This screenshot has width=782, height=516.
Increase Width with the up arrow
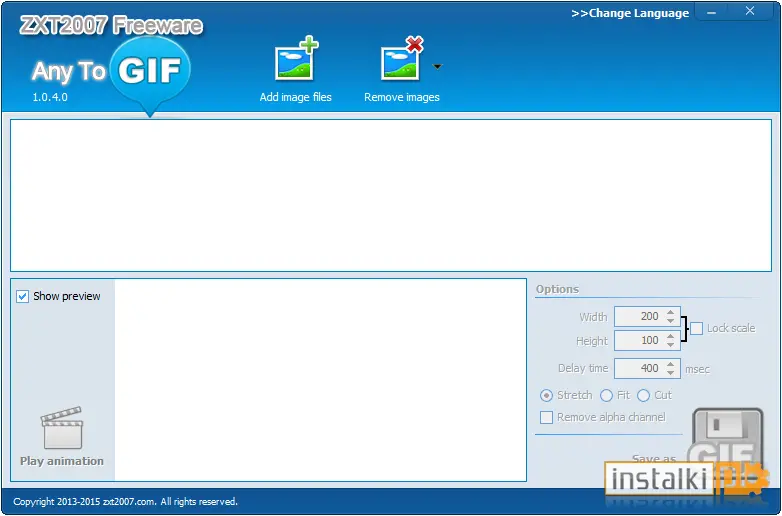[670, 313]
